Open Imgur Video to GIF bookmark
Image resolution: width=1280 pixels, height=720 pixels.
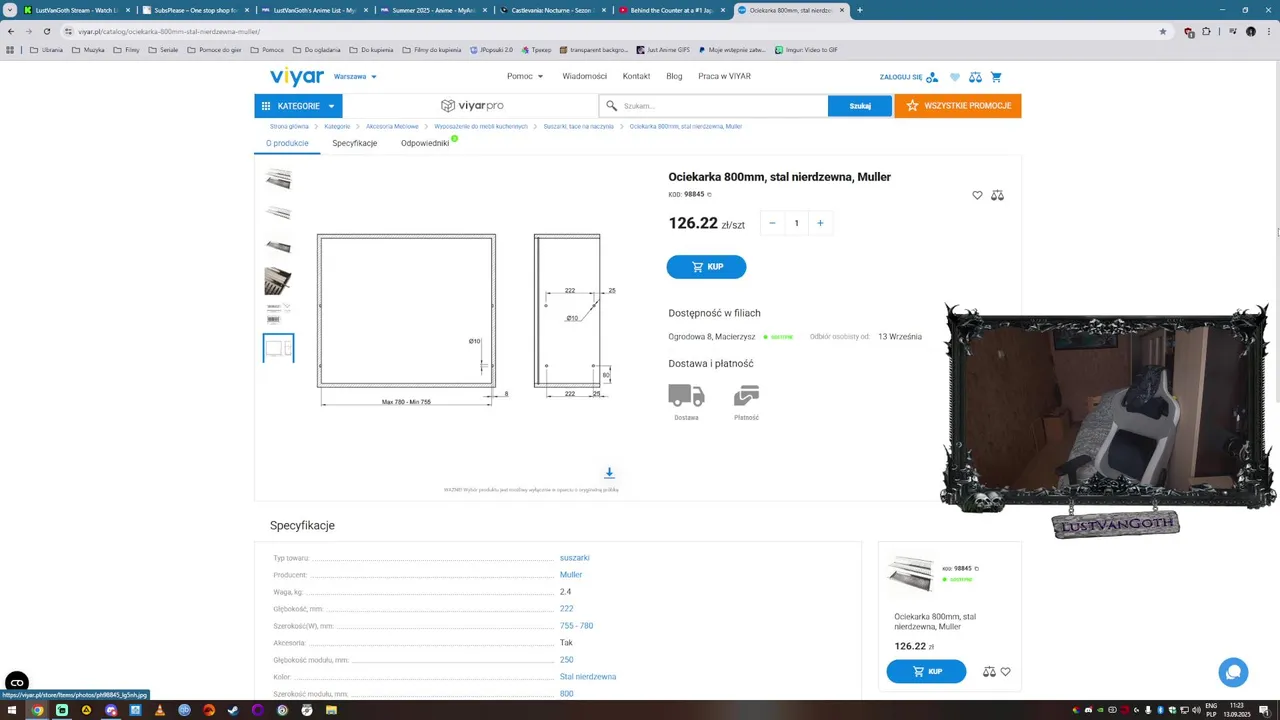point(806,49)
